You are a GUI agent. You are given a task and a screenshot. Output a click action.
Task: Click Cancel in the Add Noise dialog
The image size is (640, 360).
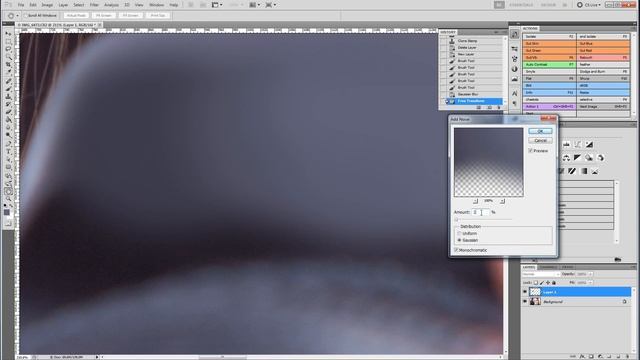click(540, 140)
